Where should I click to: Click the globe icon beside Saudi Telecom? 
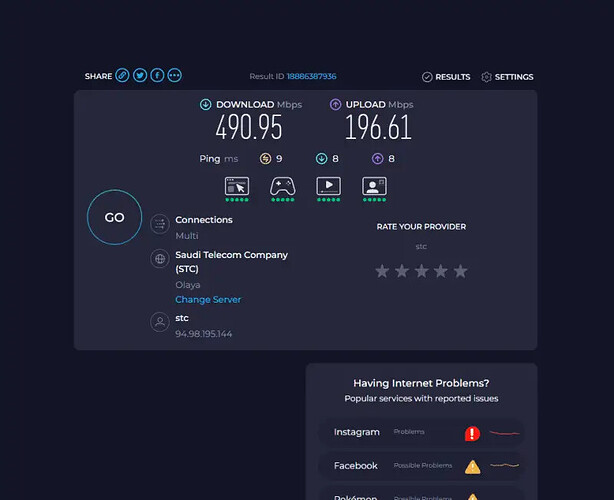158,260
